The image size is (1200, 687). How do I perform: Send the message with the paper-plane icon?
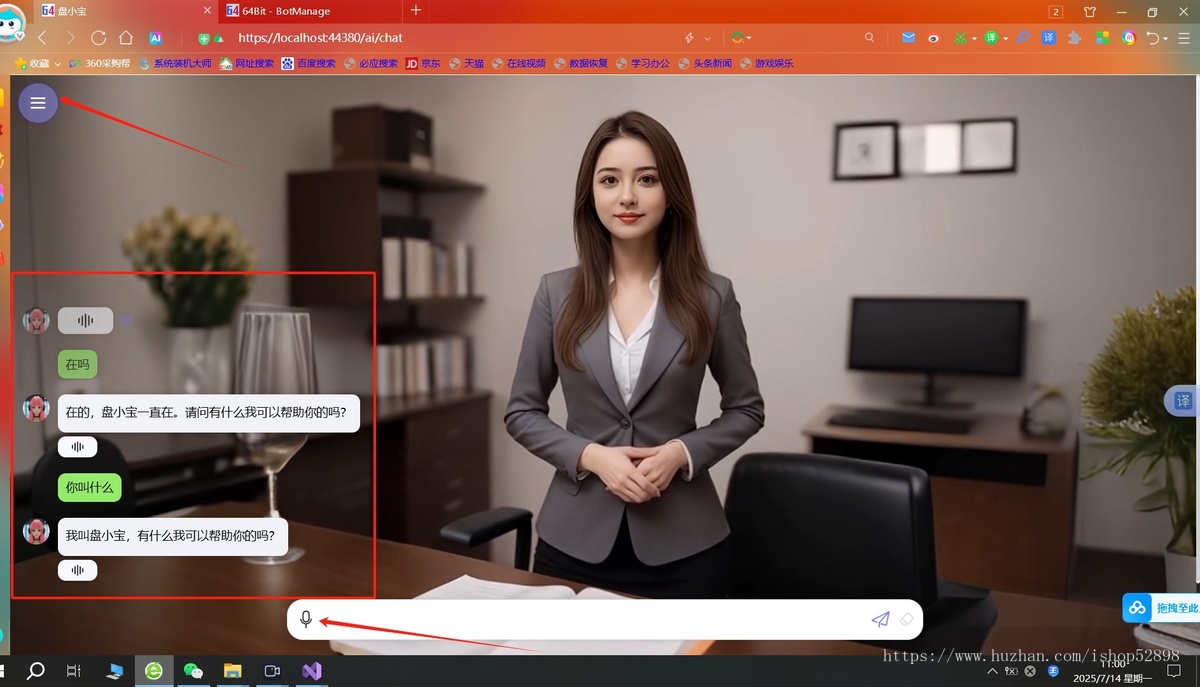(x=880, y=619)
